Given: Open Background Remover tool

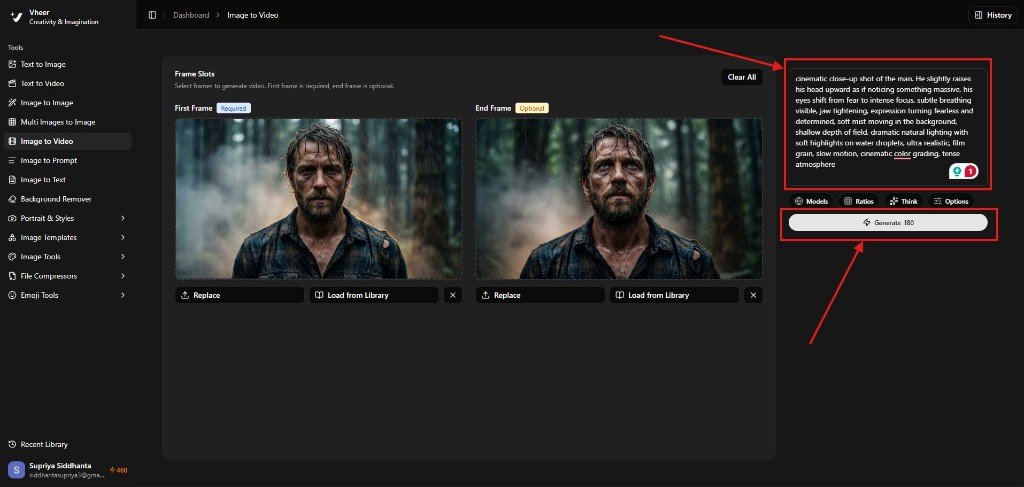Looking at the screenshot, I should tap(56, 199).
